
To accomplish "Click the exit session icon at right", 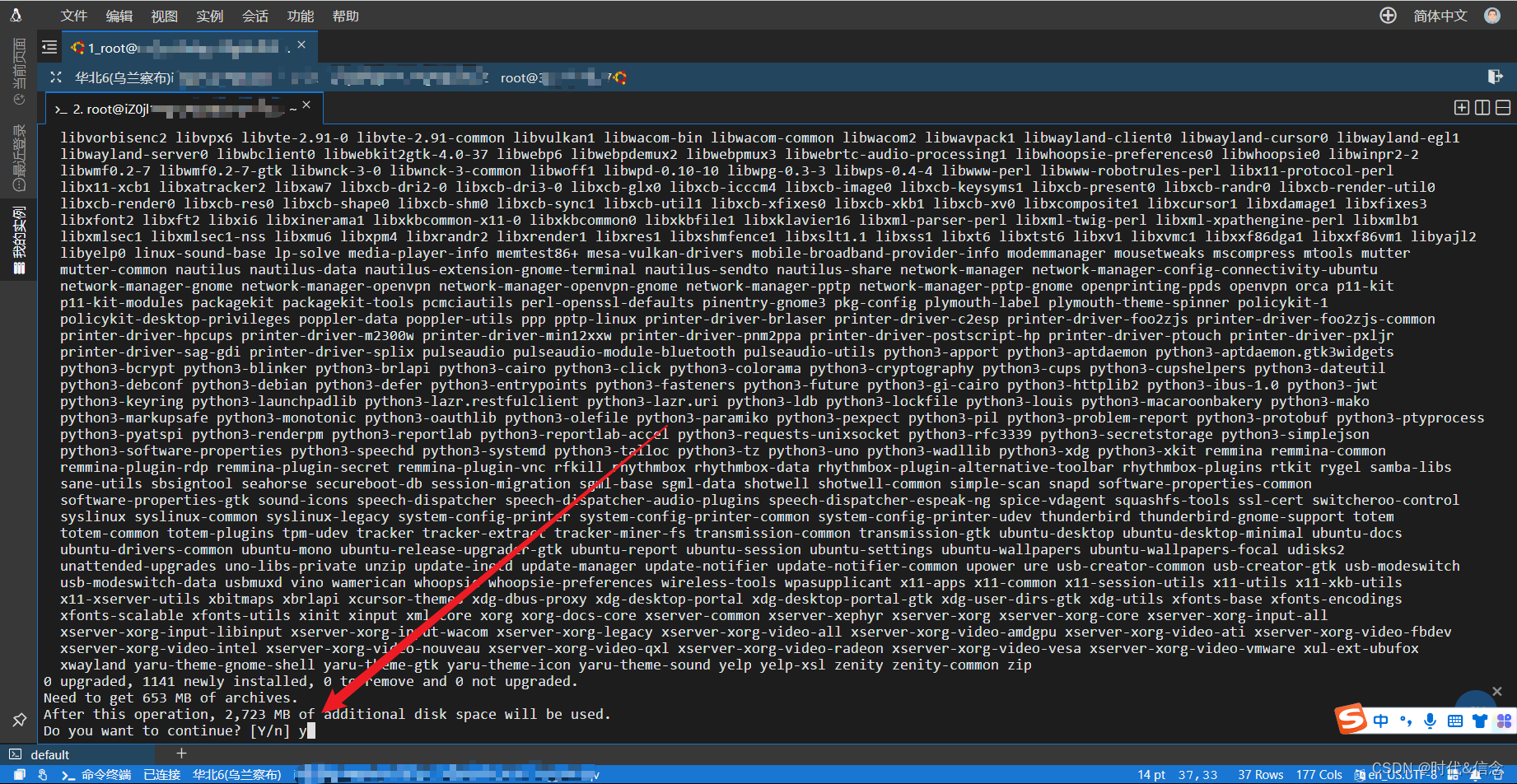I will point(1495,77).
